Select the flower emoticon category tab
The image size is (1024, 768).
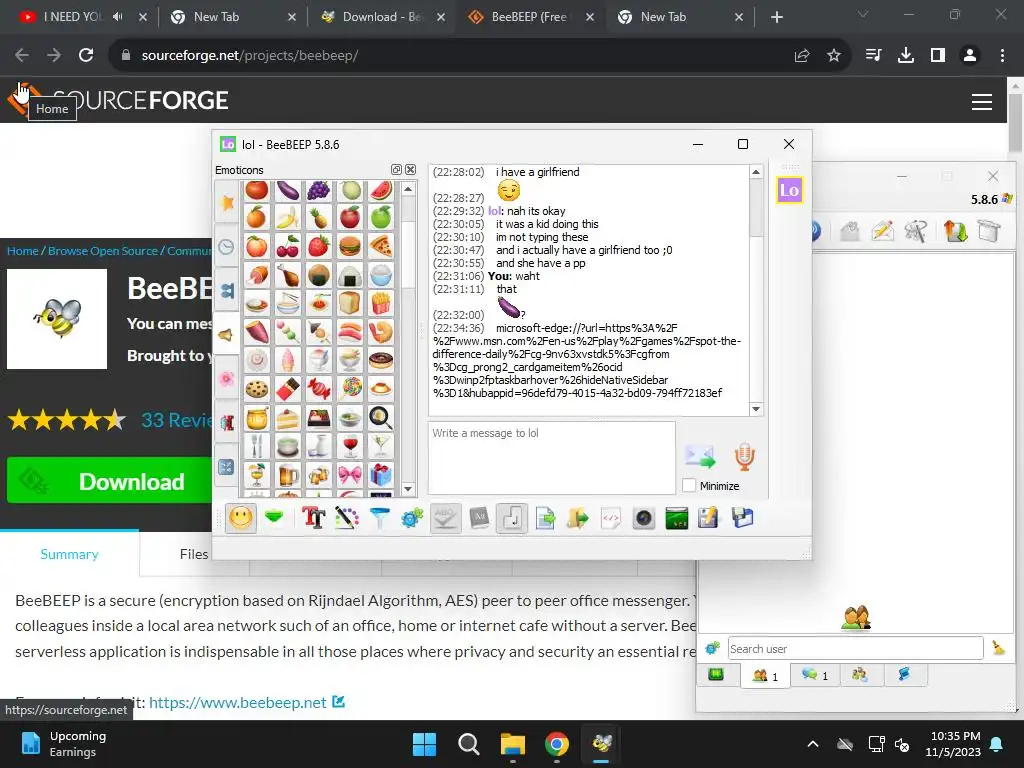tap(227, 378)
